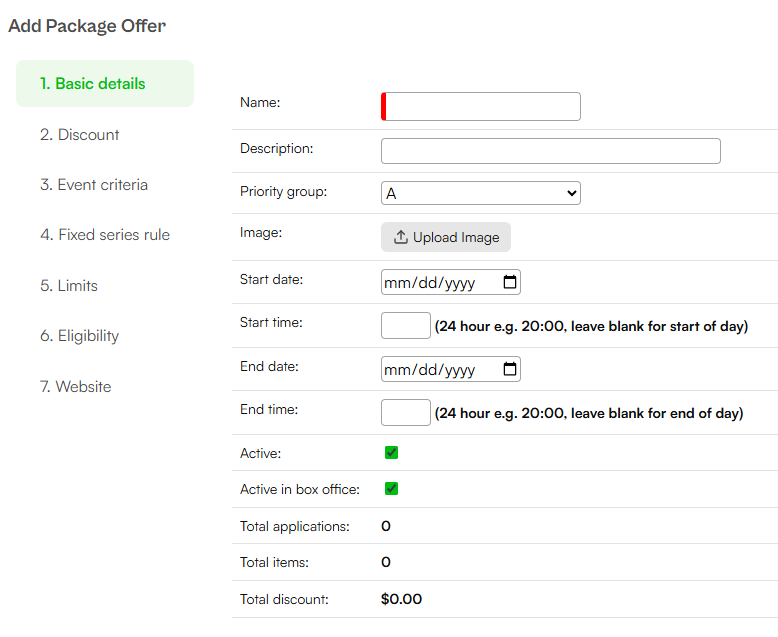Switch to the Discount step
This screenshot has height=637, width=778.
(79, 134)
